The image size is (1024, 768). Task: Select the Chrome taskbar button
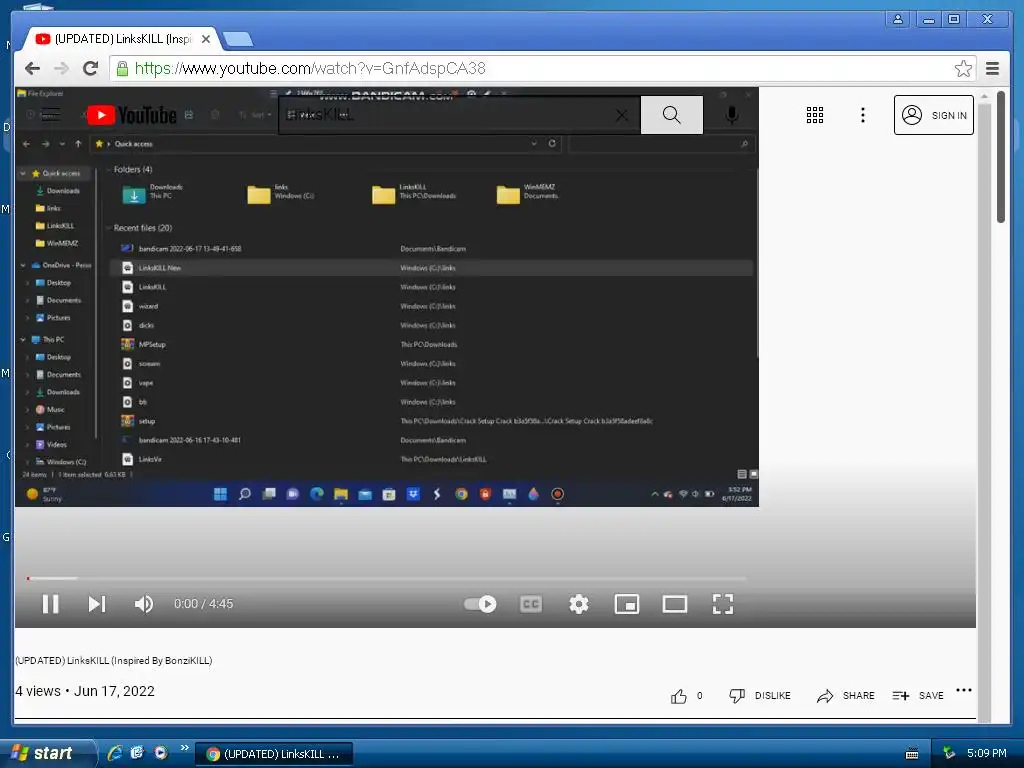274,754
